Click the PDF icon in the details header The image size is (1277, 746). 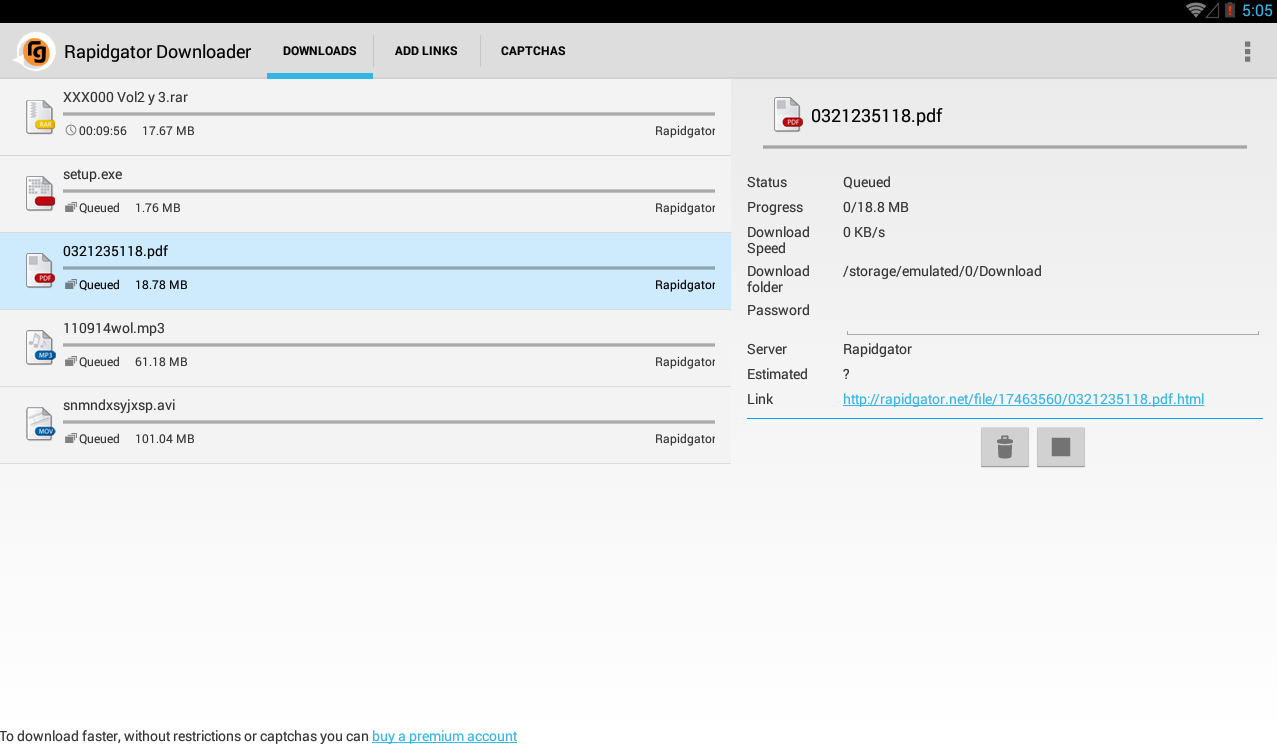pyautogui.click(x=788, y=115)
